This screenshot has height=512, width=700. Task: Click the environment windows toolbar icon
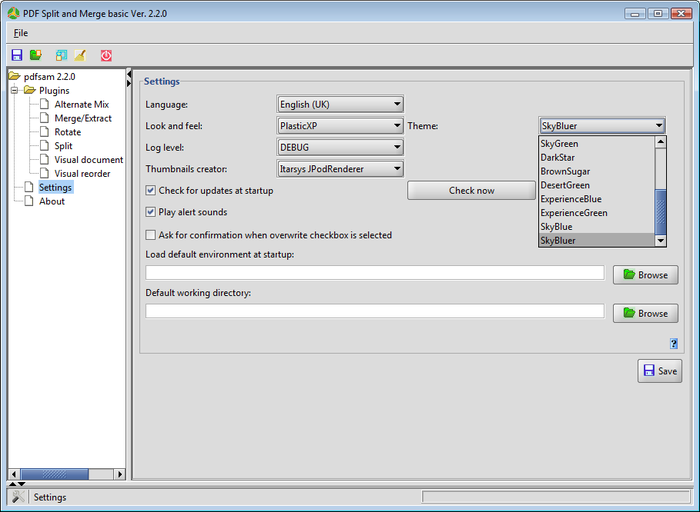click(x=61, y=55)
